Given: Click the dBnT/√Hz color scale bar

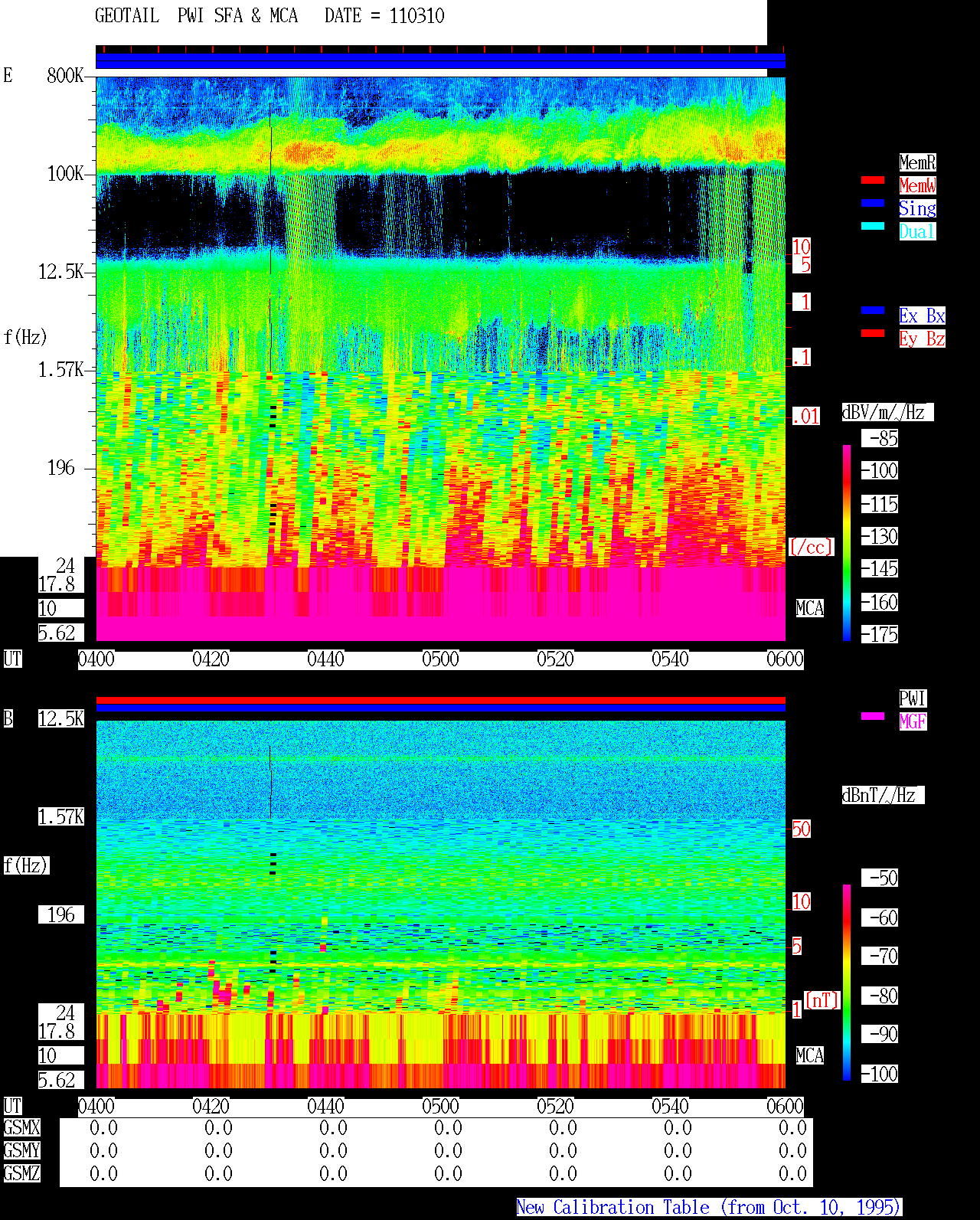Looking at the screenshot, I should [847, 983].
